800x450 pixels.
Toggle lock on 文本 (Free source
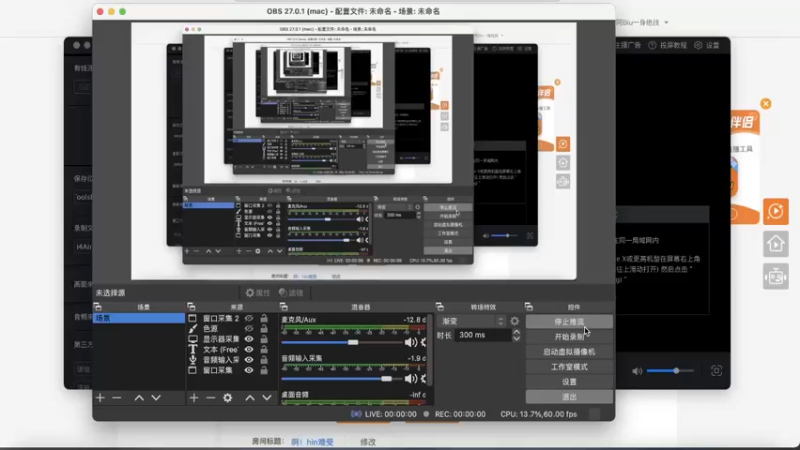coord(264,349)
